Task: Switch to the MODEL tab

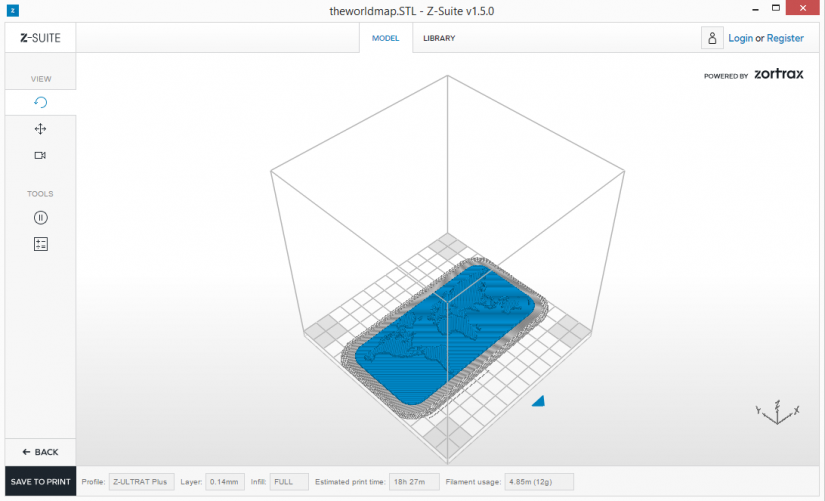Action: coord(386,38)
